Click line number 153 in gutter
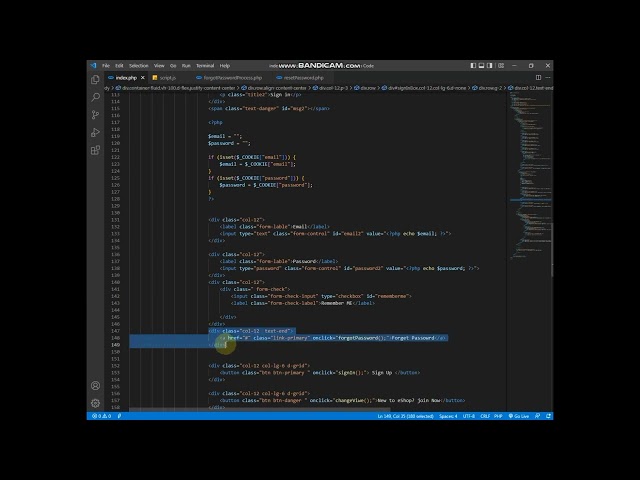 (115, 373)
